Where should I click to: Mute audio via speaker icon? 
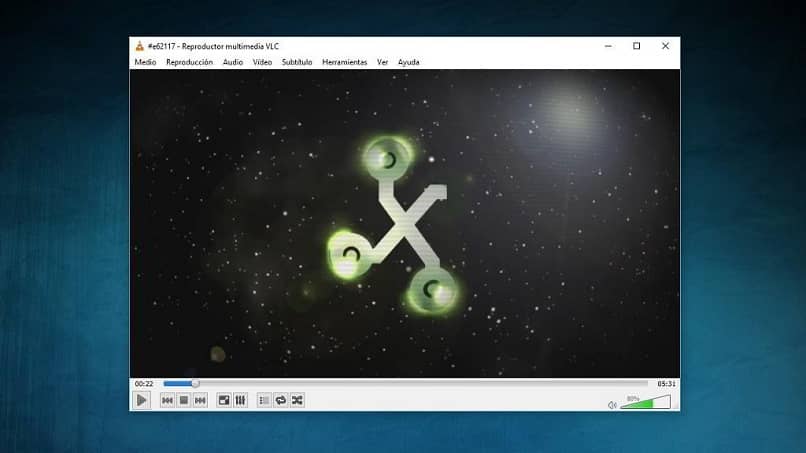point(612,405)
